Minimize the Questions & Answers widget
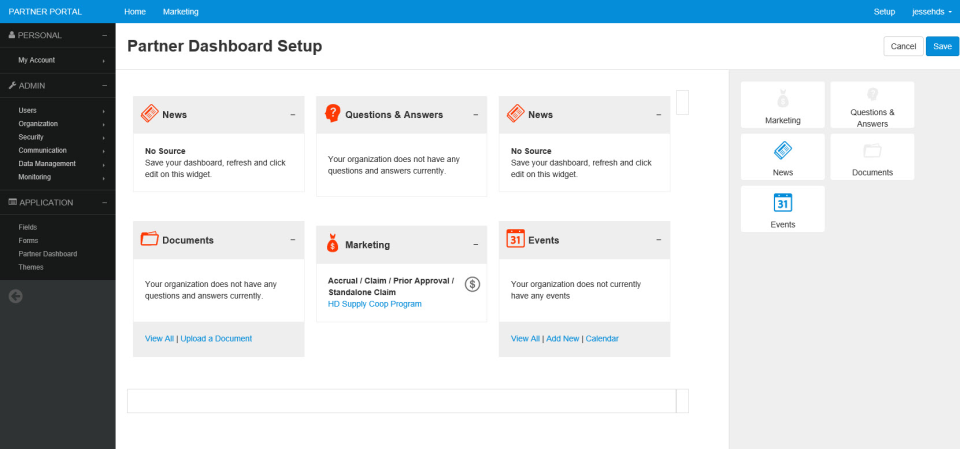This screenshot has width=960, height=449. [x=476, y=115]
